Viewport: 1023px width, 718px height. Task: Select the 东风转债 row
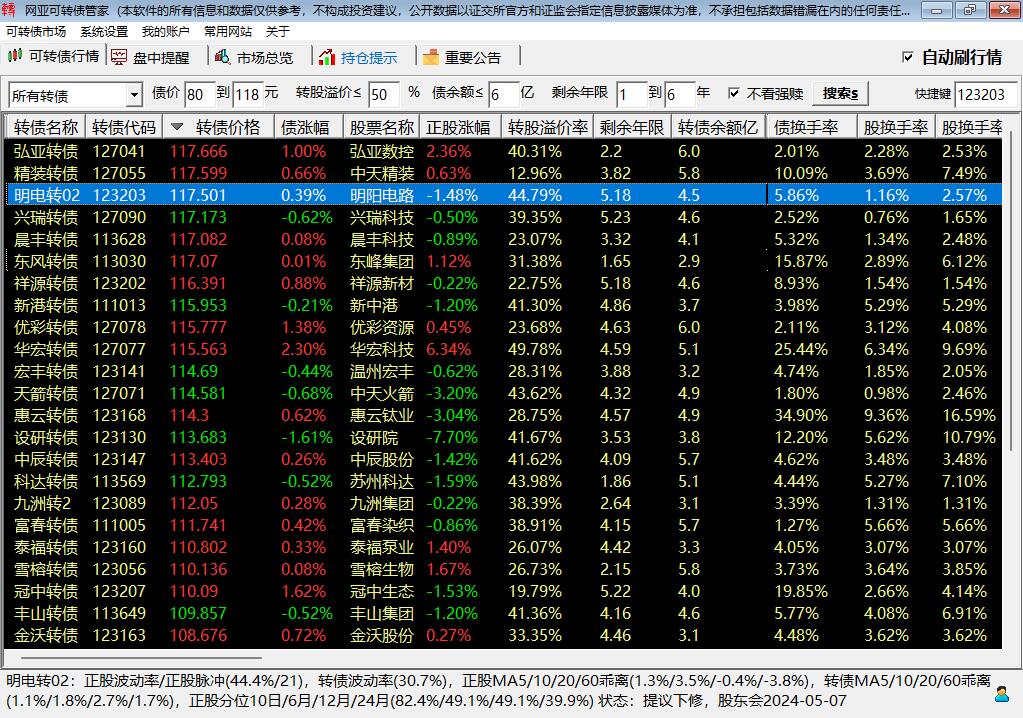click(504, 262)
